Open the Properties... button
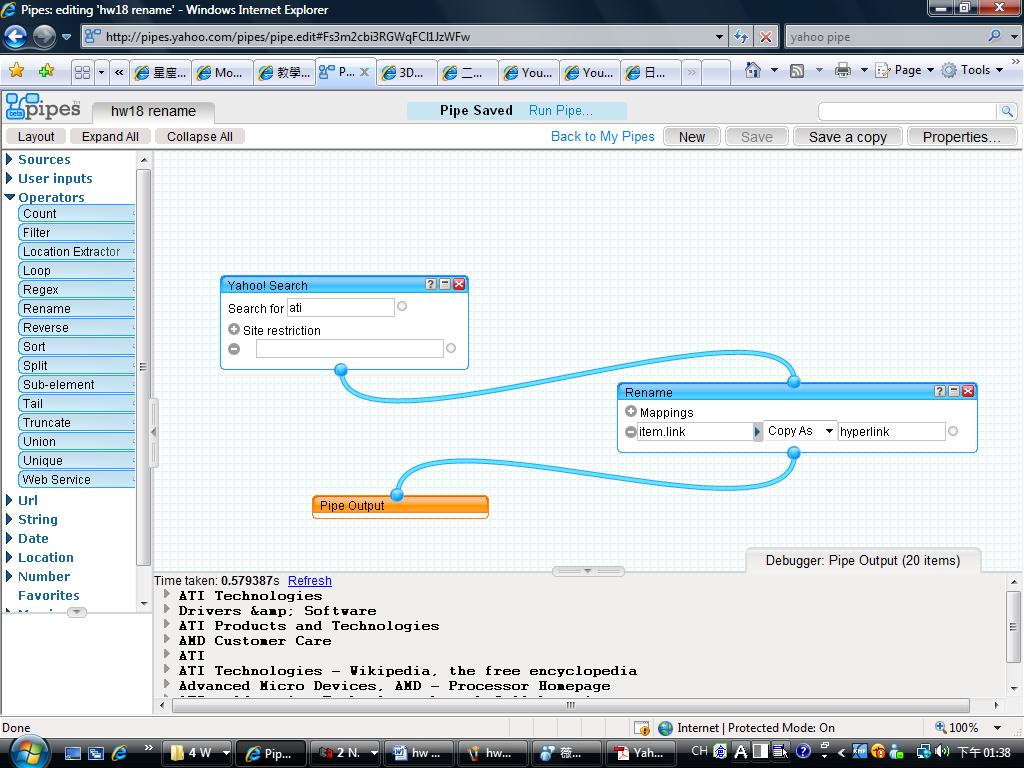Screen dimensions: 1024x768 point(961,136)
